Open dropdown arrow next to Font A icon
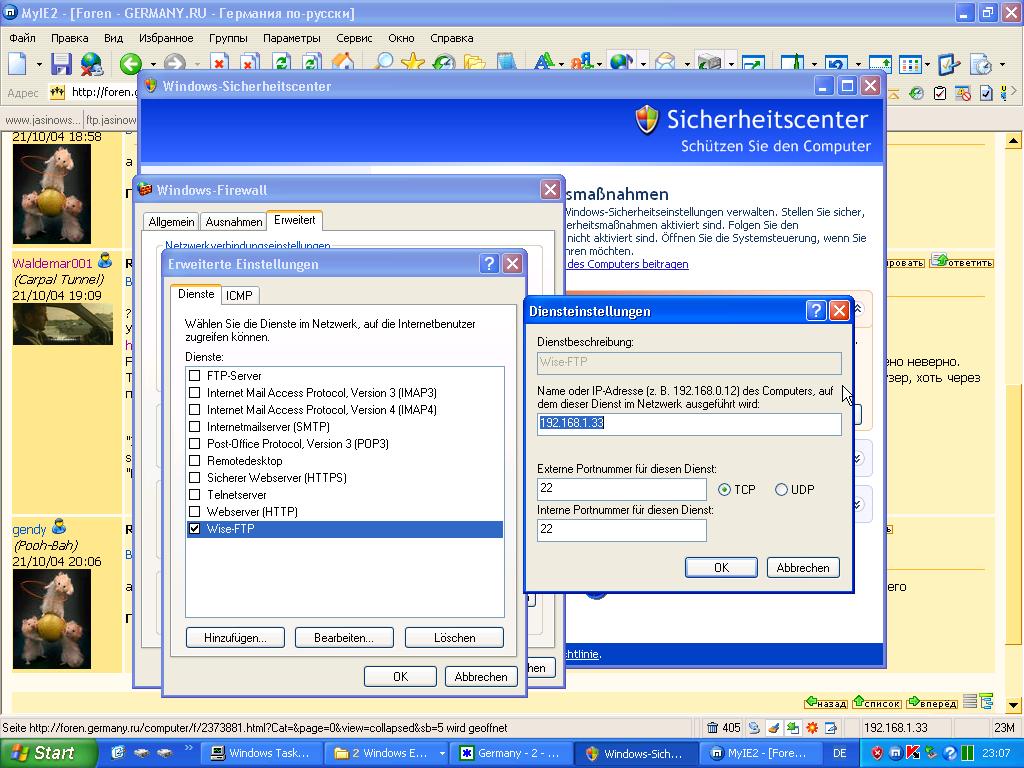Image resolution: width=1024 pixels, height=768 pixels. [x=562, y=64]
